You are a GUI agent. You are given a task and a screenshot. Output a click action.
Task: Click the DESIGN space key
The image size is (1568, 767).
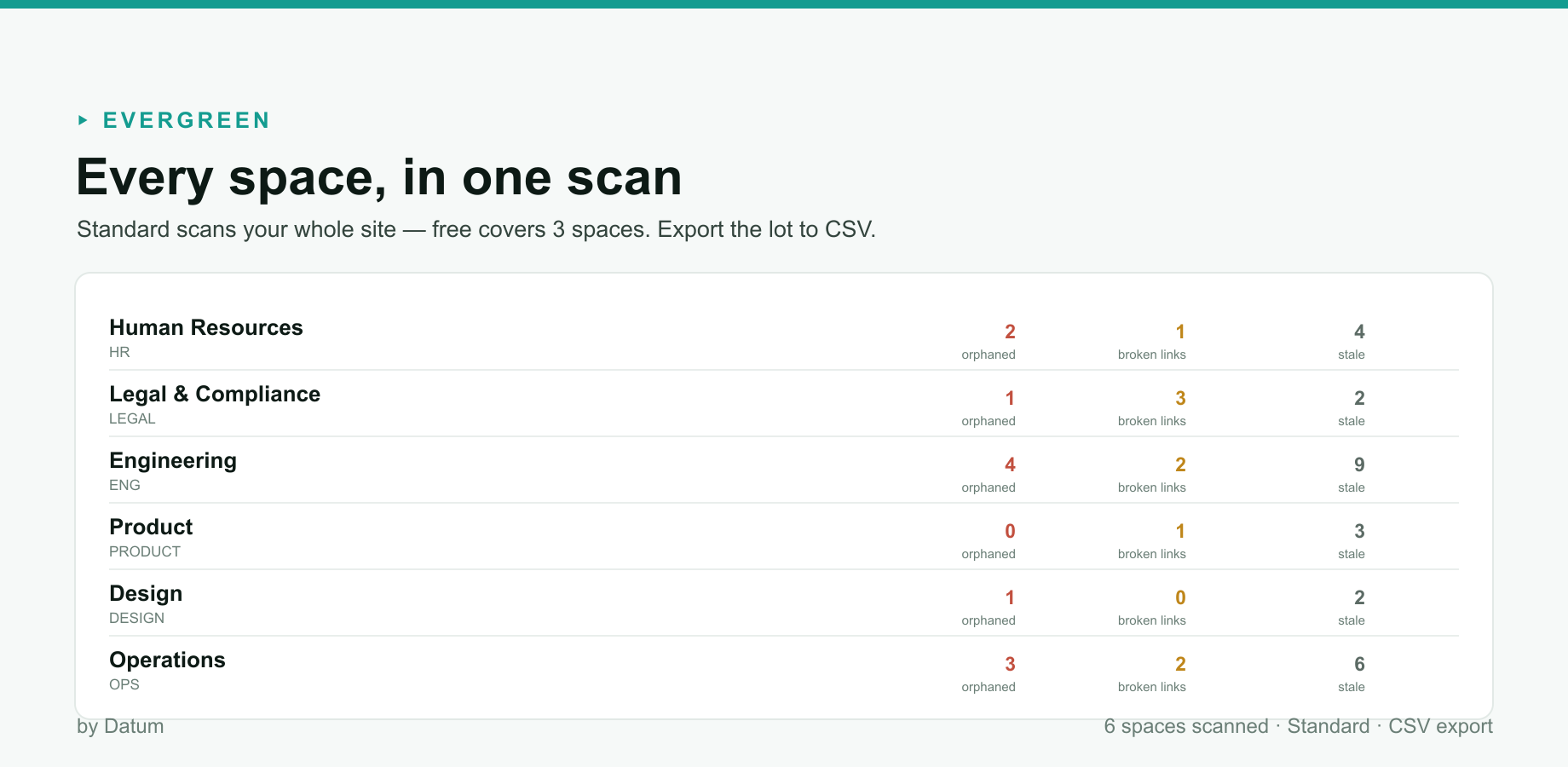[x=136, y=618]
